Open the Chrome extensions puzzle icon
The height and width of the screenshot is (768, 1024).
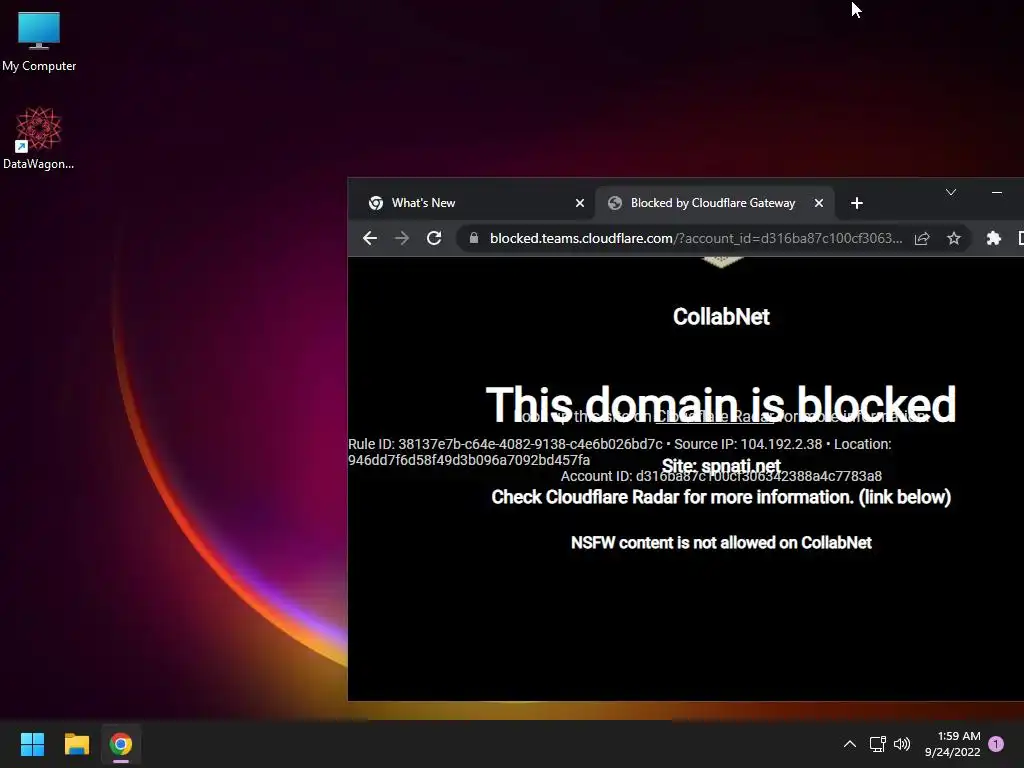coord(993,238)
